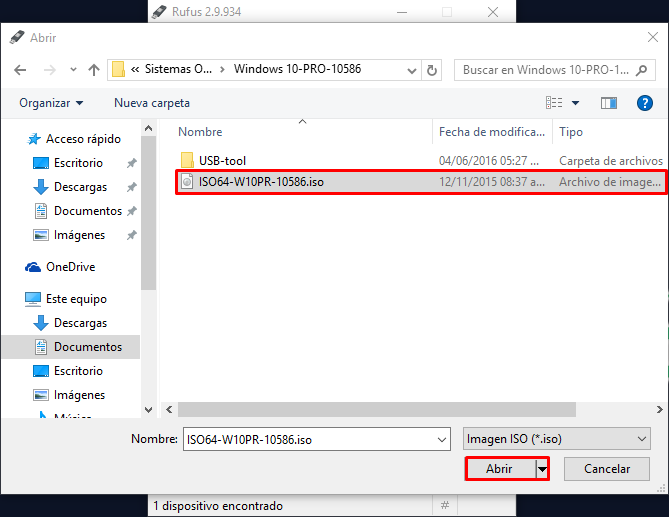The height and width of the screenshot is (517, 669).
Task: Expand the Nombre filename dropdown
Action: tap(442, 439)
